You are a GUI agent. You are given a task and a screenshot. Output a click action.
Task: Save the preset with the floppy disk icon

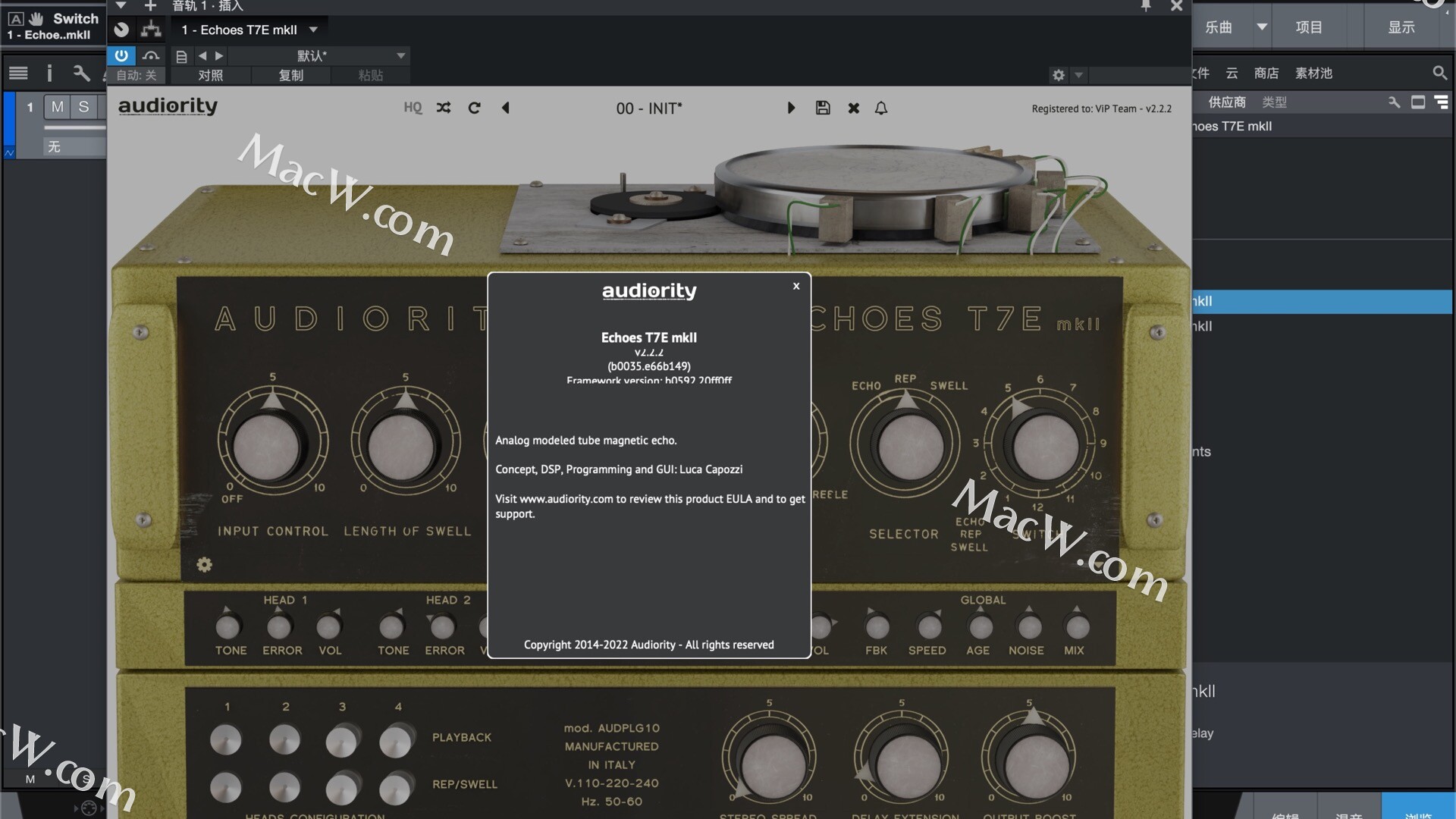823,108
